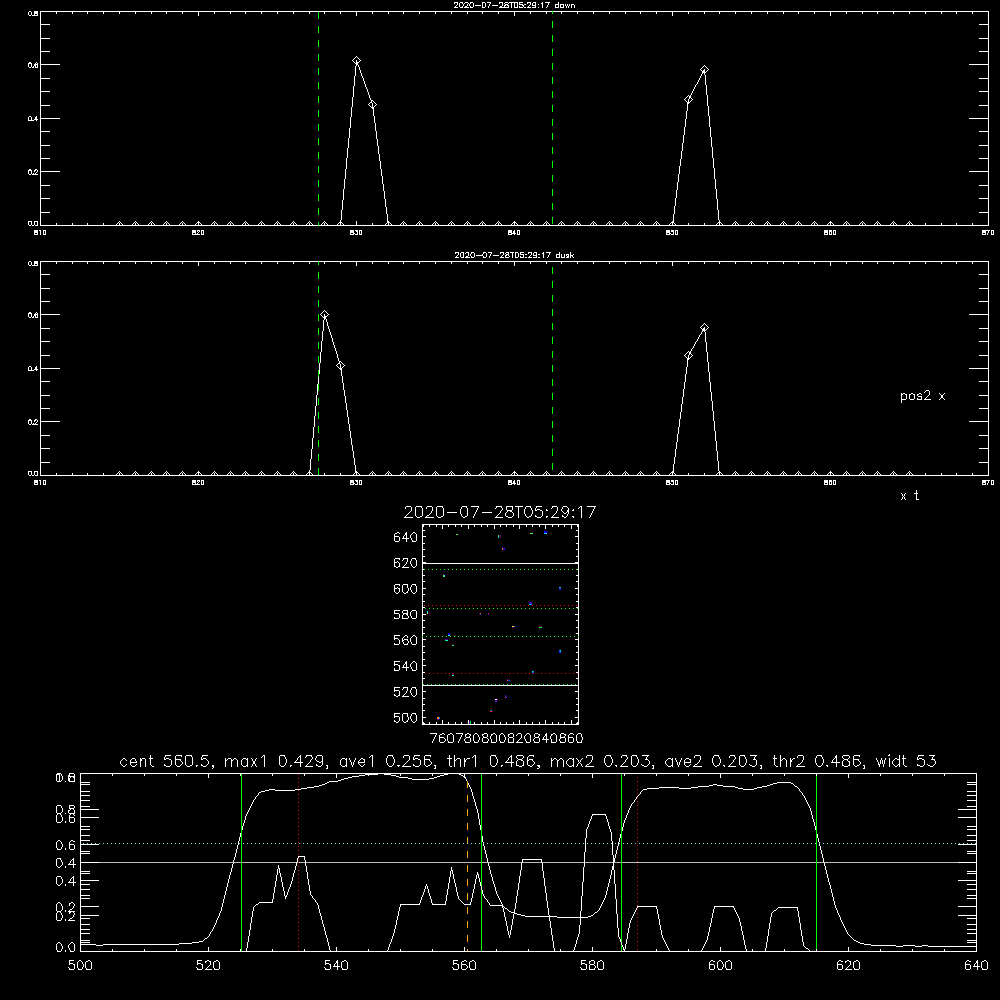
Task: Click the 560 x-axis label of bottom plot
Action: tap(464, 966)
